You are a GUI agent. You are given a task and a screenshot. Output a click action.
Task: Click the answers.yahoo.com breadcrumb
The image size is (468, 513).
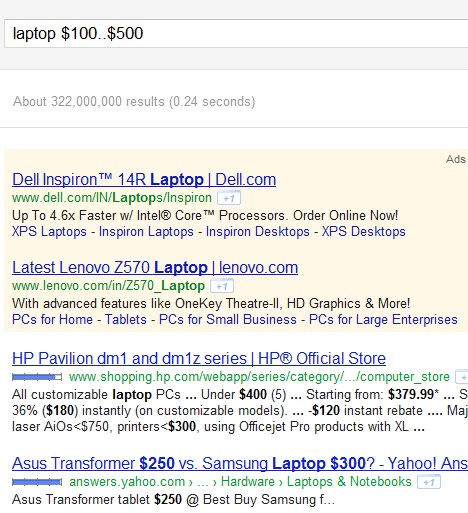click(x=127, y=482)
